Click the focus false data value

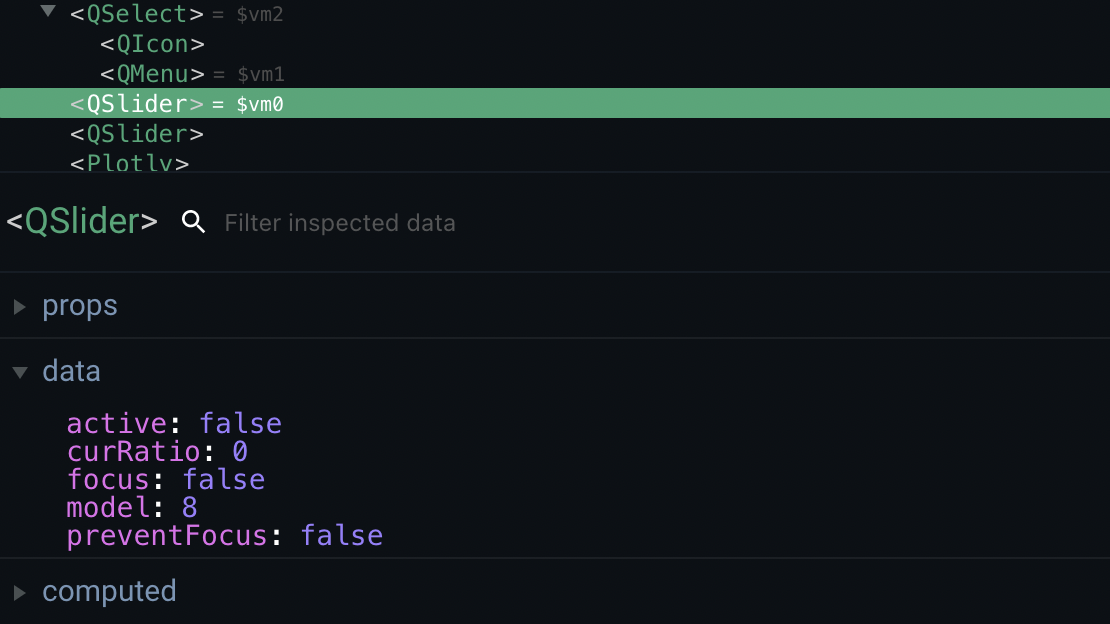224,480
